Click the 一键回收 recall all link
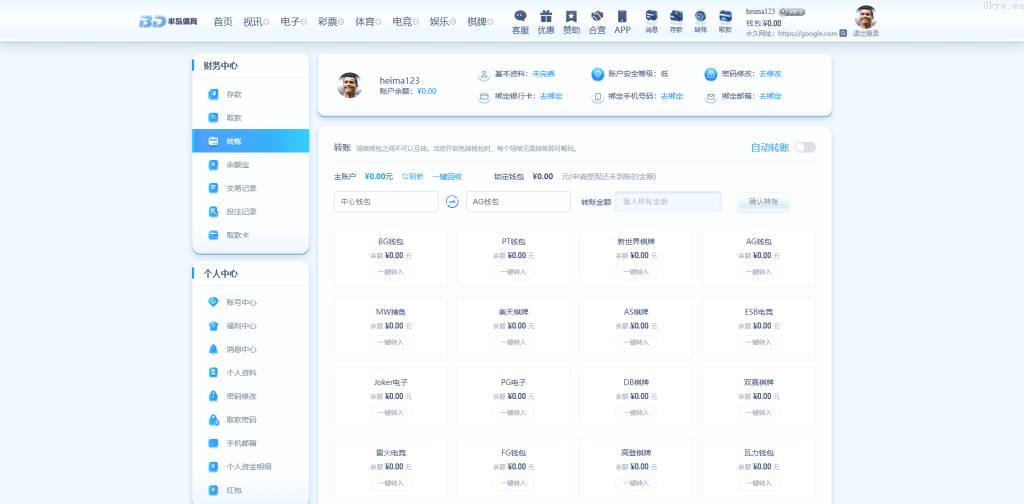This screenshot has width=1024, height=504. (447, 176)
